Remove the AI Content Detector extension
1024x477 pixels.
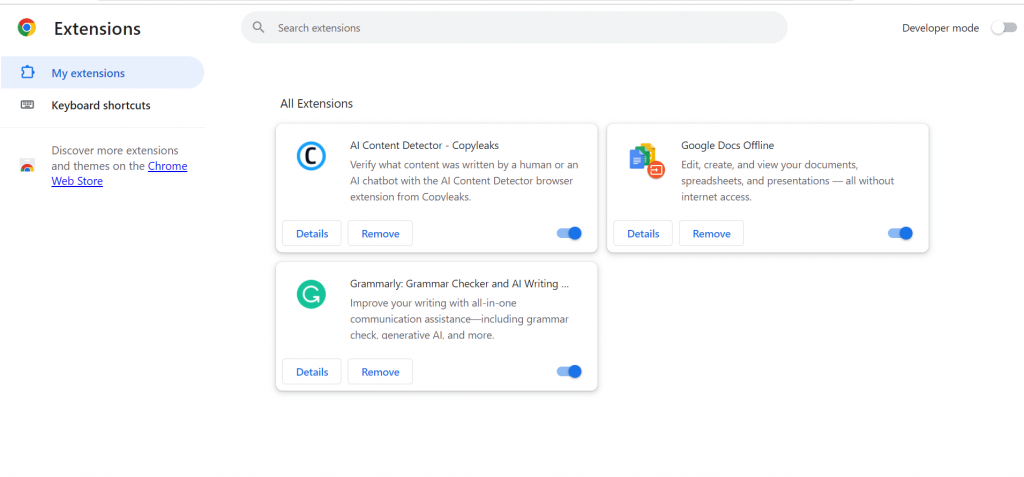[x=380, y=233]
